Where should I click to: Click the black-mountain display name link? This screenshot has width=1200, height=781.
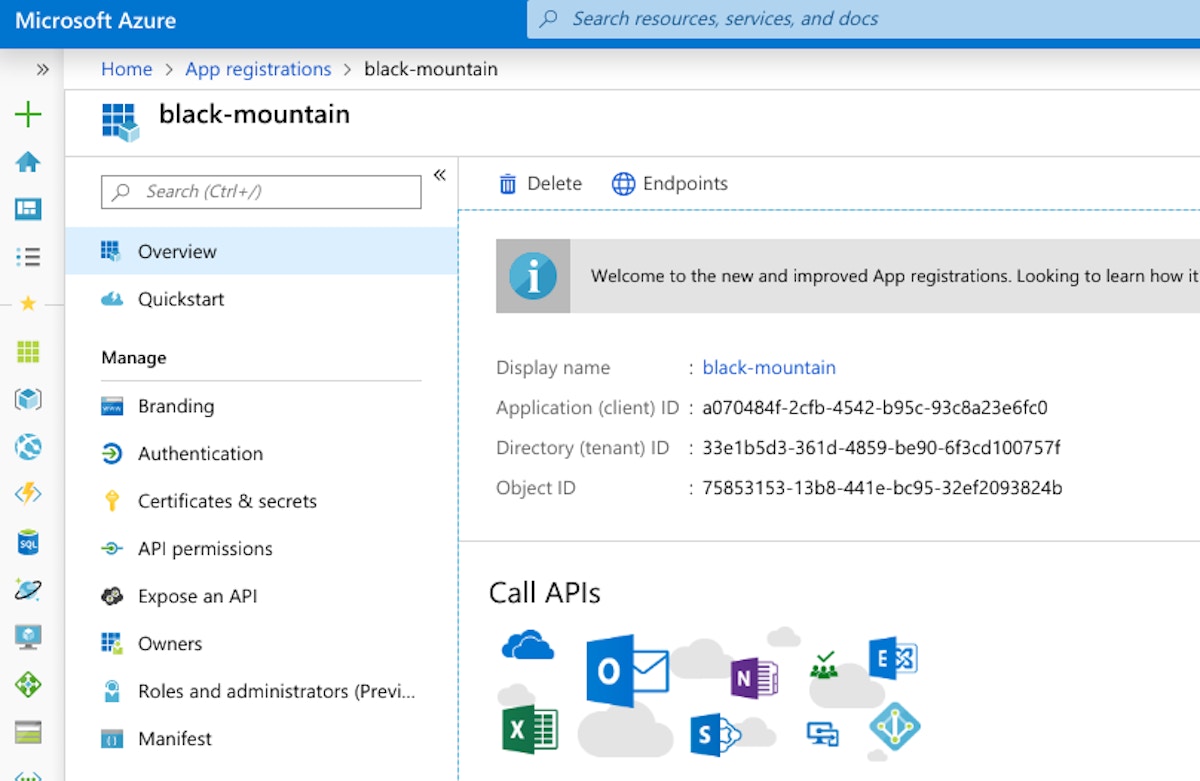[769, 368]
